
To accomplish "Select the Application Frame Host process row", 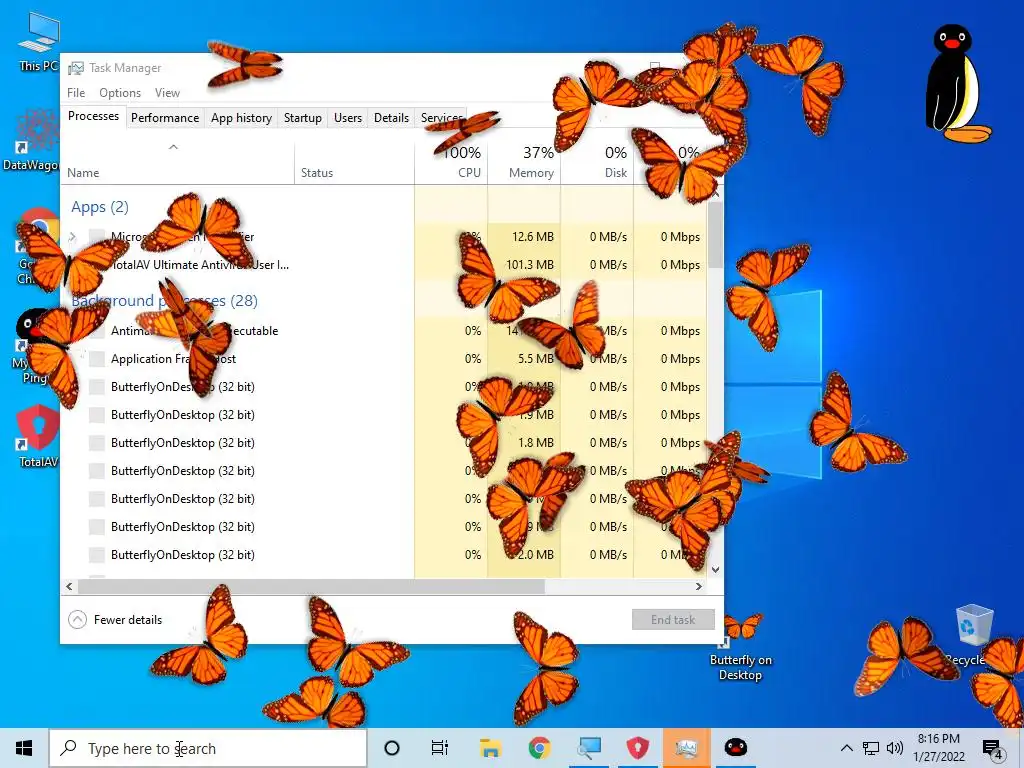I will point(384,359).
